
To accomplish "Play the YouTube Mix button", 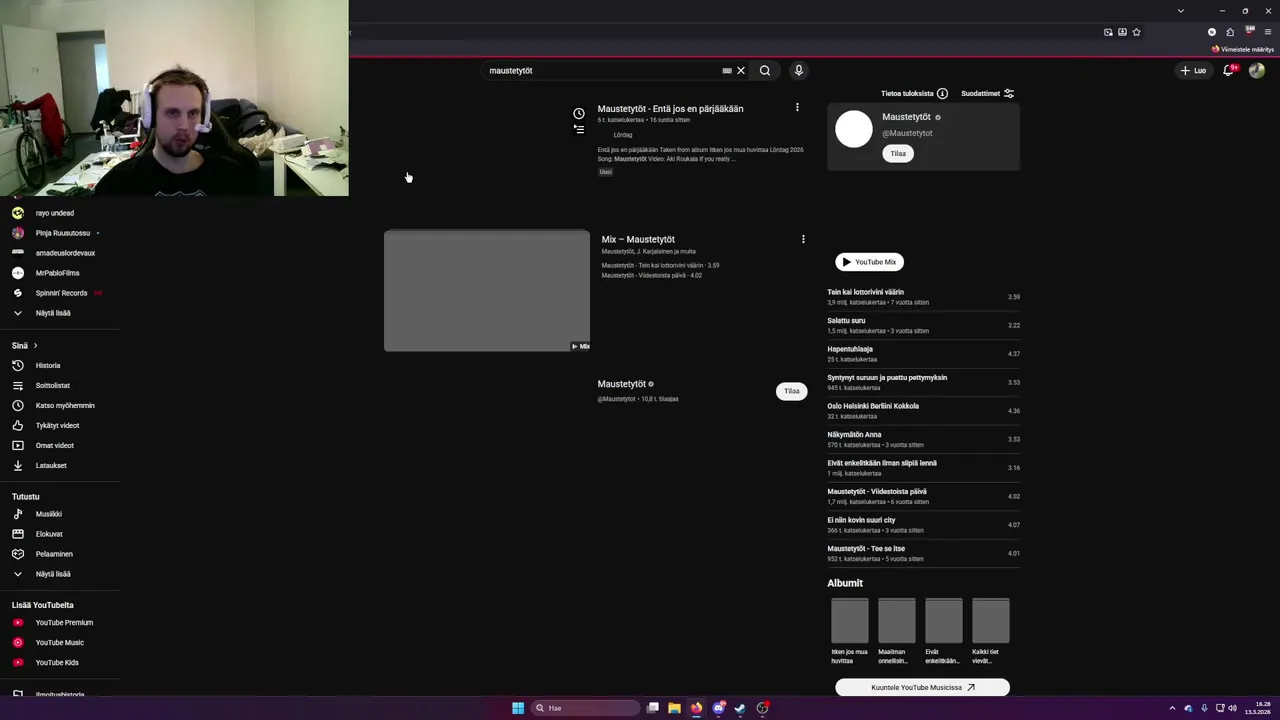I will [x=870, y=262].
